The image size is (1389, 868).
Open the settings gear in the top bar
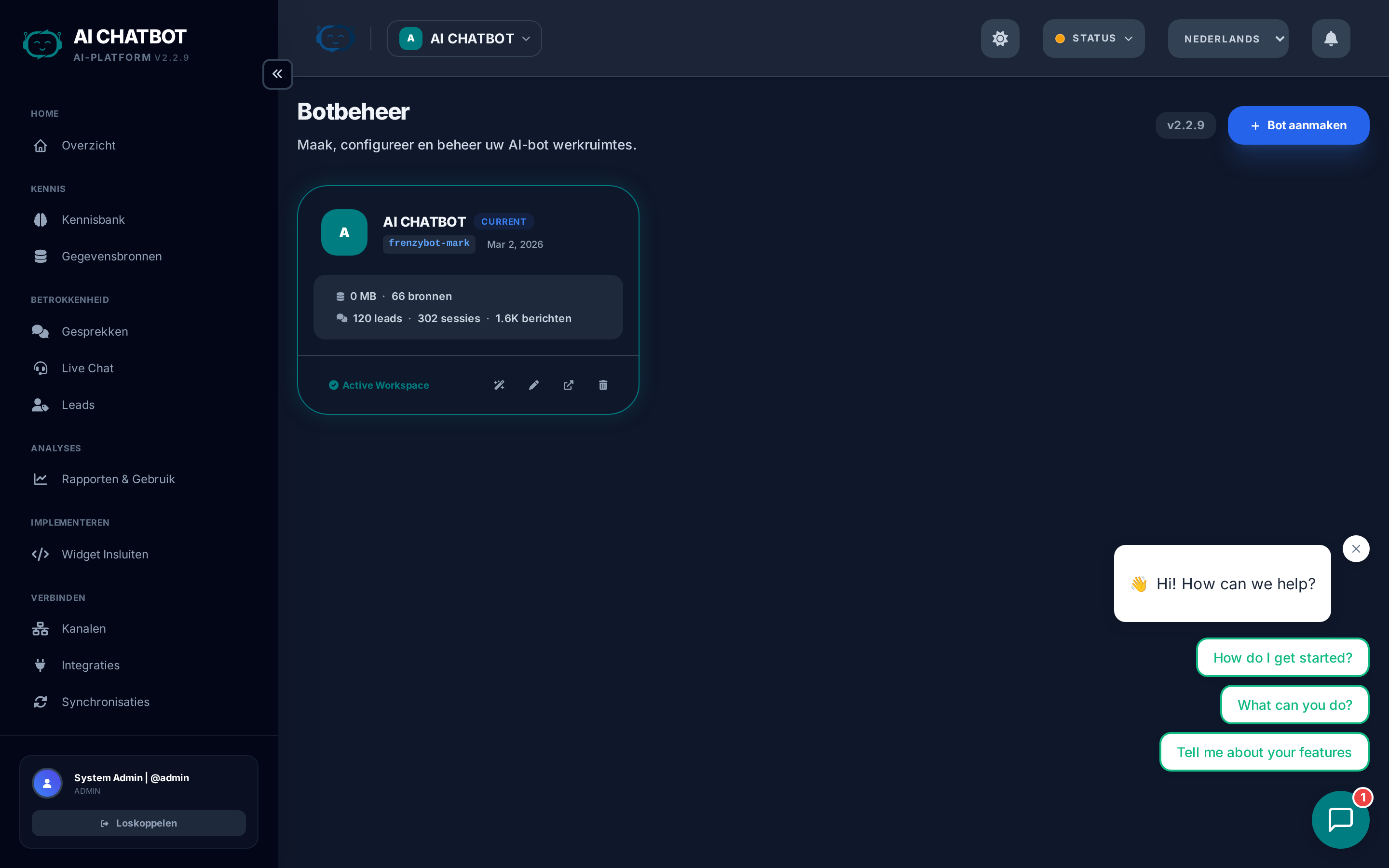pyautogui.click(x=999, y=39)
